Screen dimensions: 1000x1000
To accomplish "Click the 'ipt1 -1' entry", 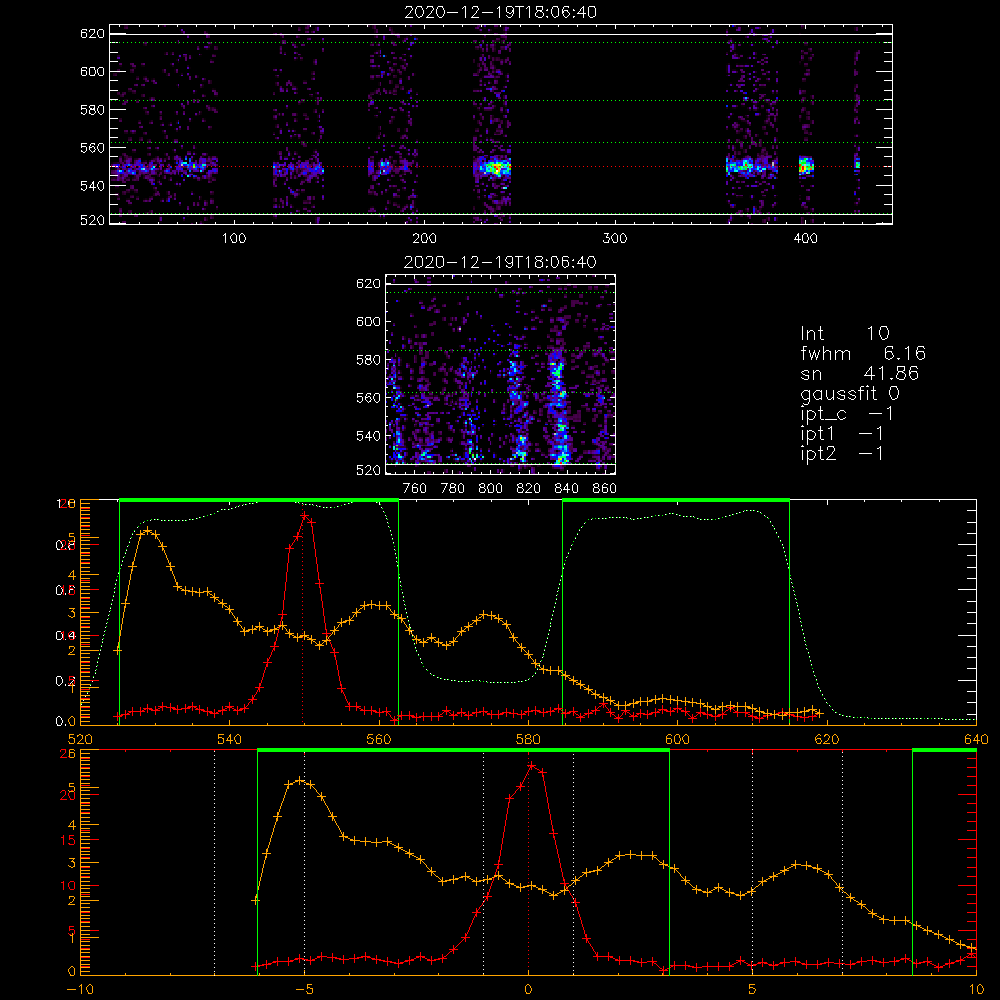I will (842, 434).
